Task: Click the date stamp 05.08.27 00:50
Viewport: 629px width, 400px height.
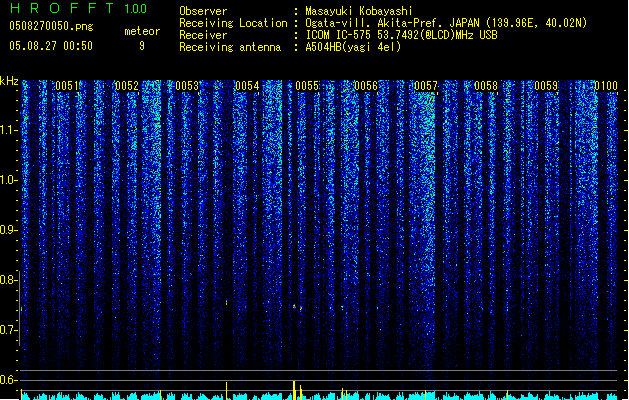Action: [51, 46]
